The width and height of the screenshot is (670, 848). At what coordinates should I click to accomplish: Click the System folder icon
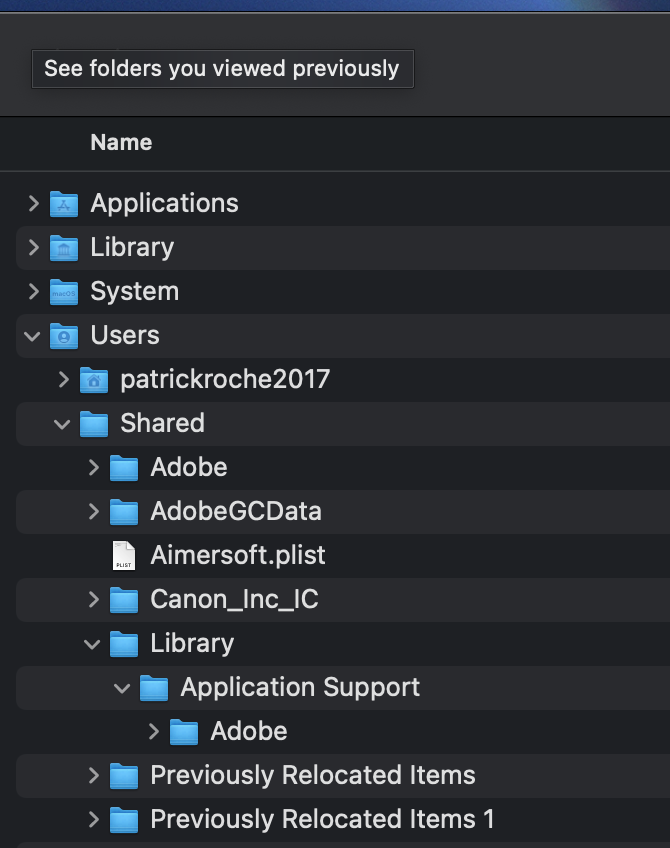(64, 292)
